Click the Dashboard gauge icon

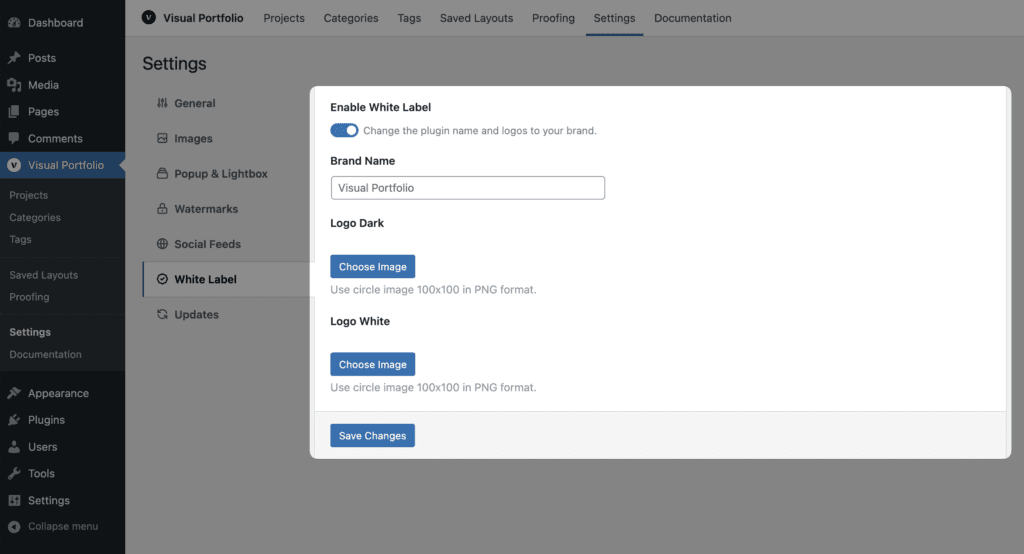pyautogui.click(x=14, y=23)
